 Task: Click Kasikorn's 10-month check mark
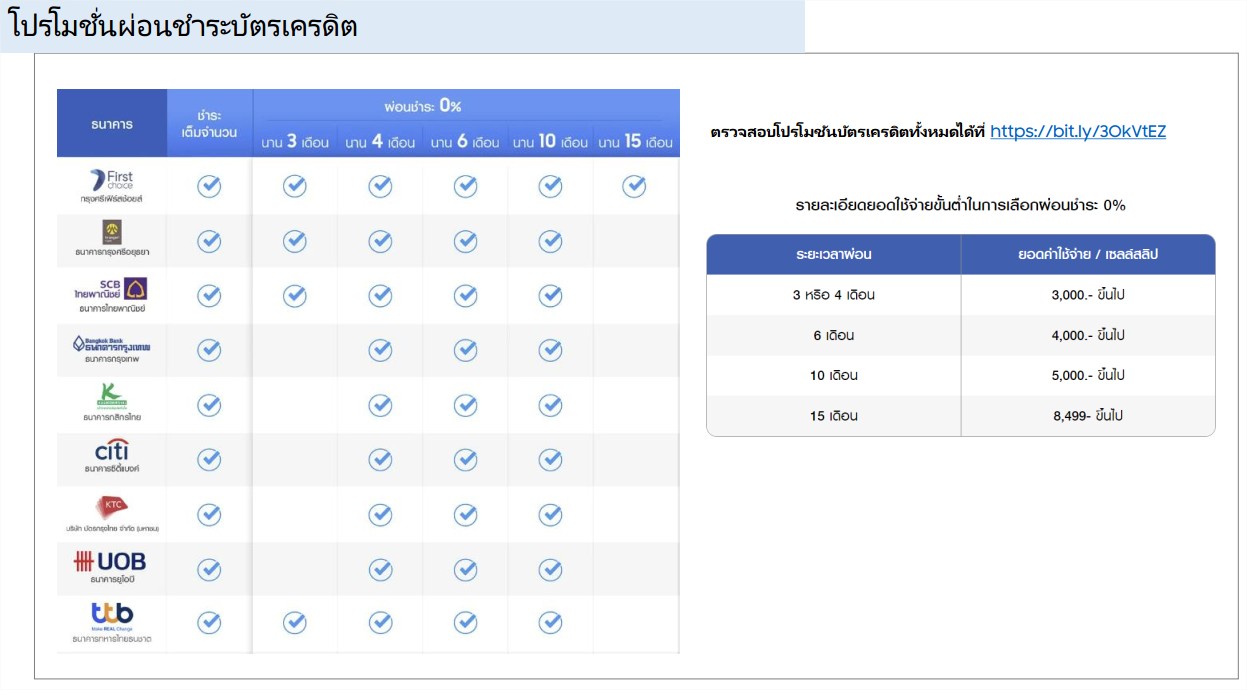[551, 405]
